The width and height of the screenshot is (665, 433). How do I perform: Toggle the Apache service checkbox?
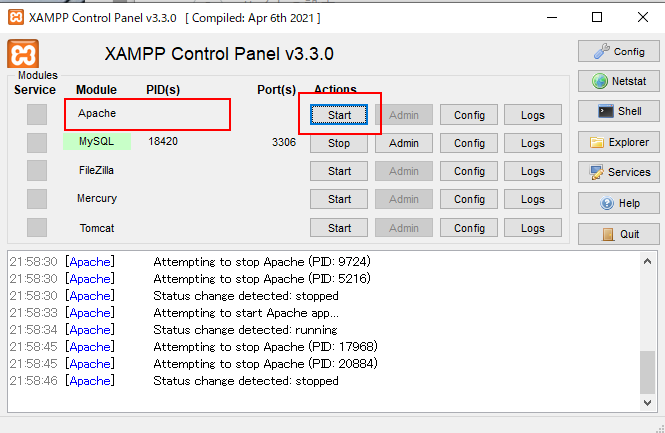37,114
